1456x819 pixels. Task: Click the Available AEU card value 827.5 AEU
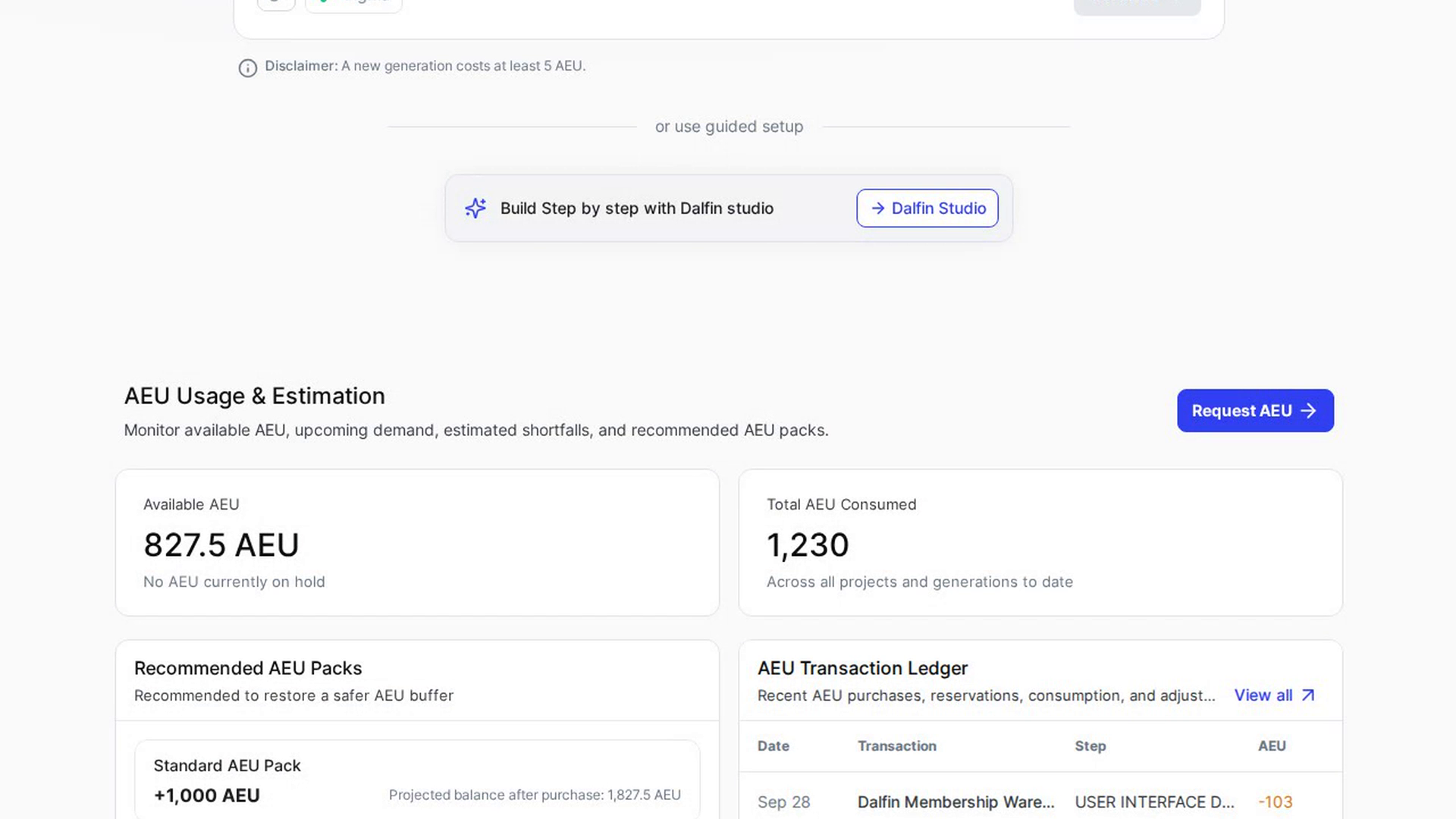(221, 544)
